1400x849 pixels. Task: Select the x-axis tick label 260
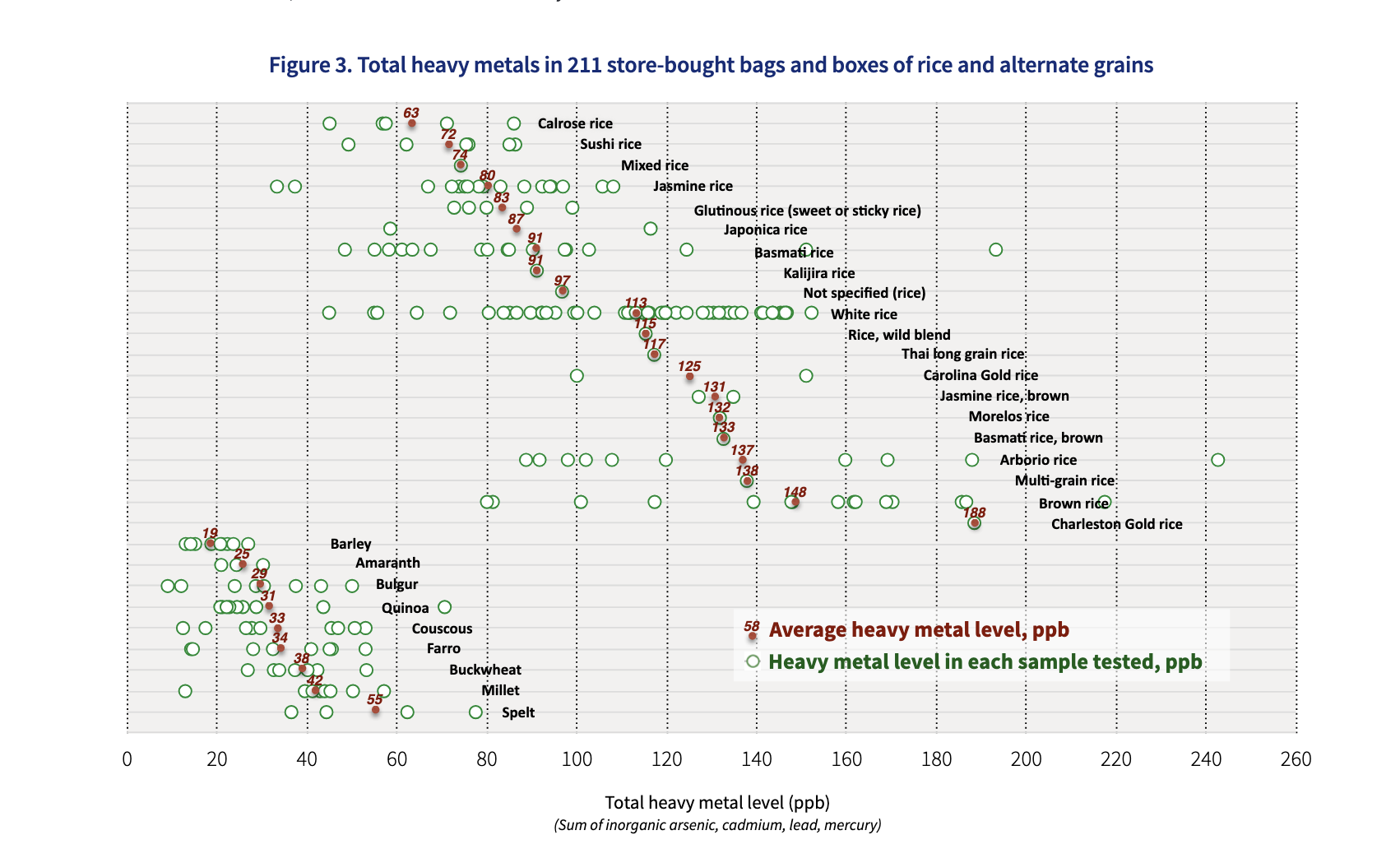[x=1296, y=759]
